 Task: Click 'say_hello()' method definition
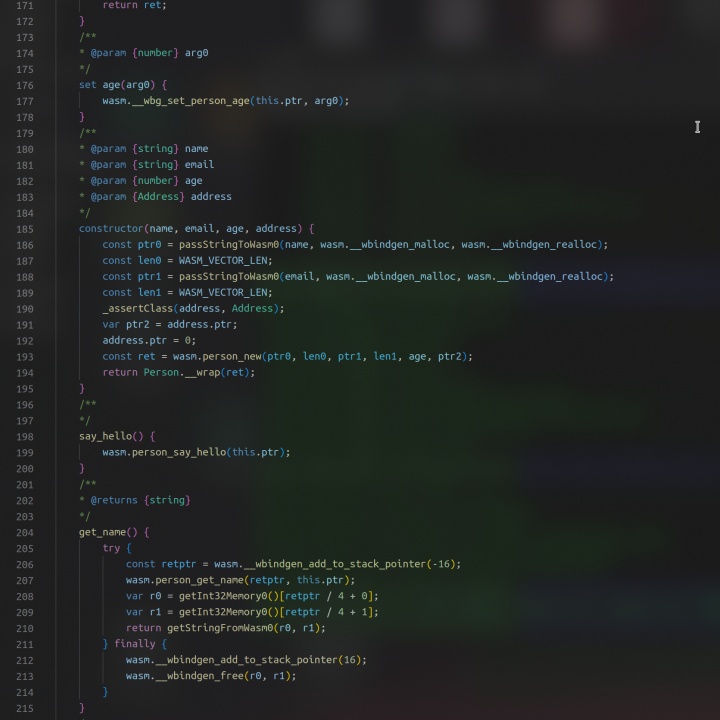pyautogui.click(x=111, y=436)
